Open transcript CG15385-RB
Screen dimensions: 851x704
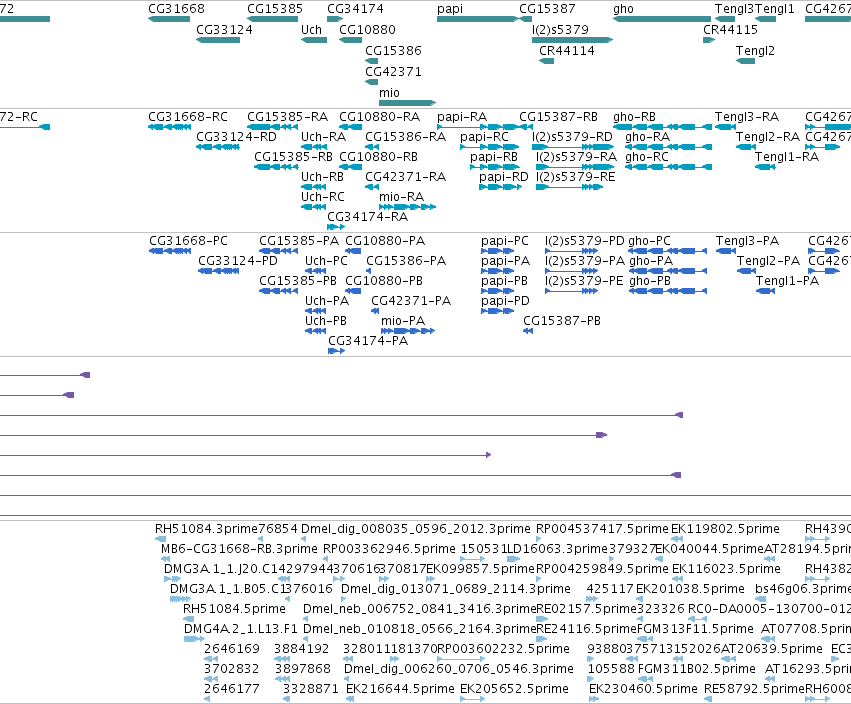tap(294, 157)
